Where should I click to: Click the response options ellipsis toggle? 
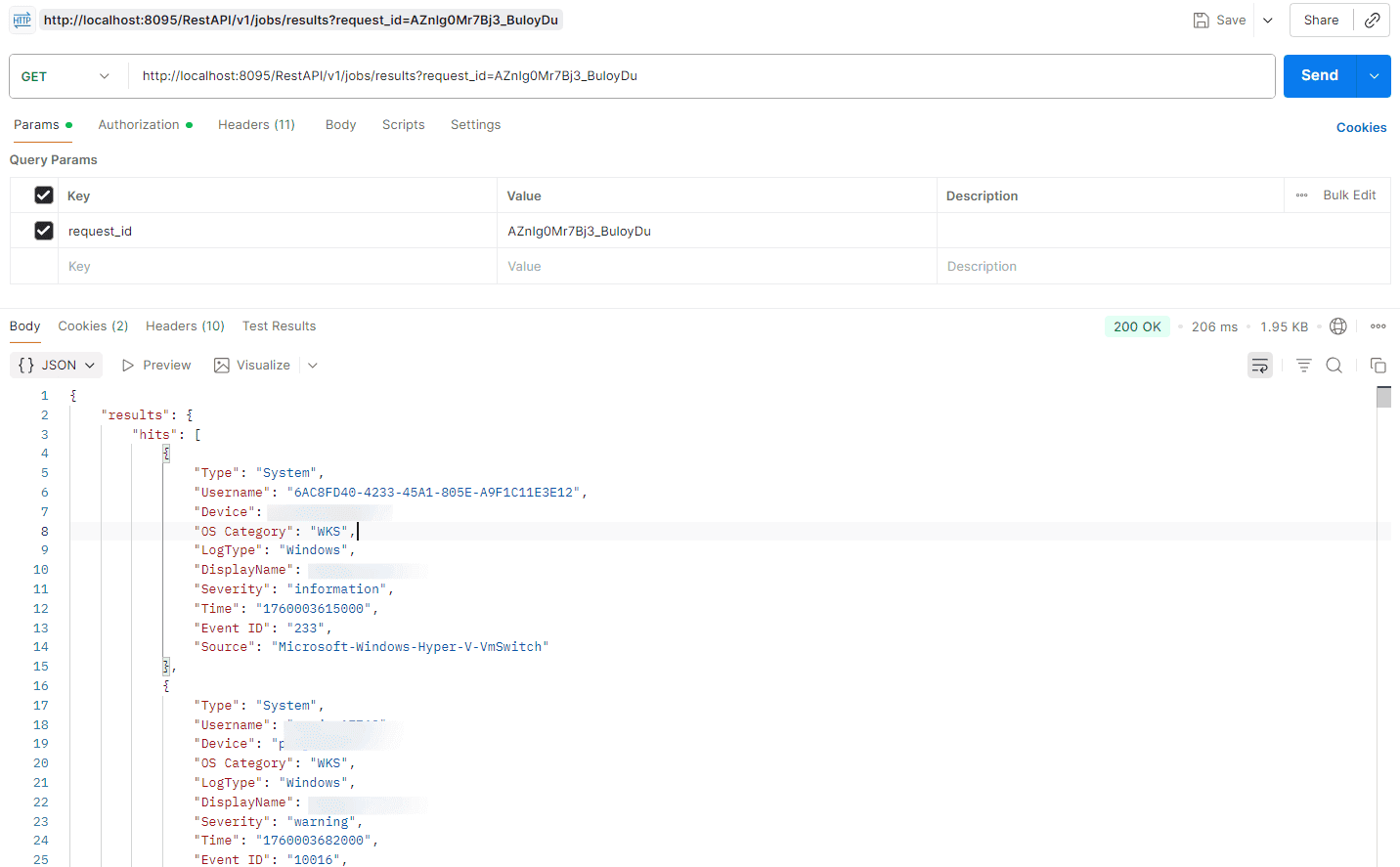(1378, 325)
